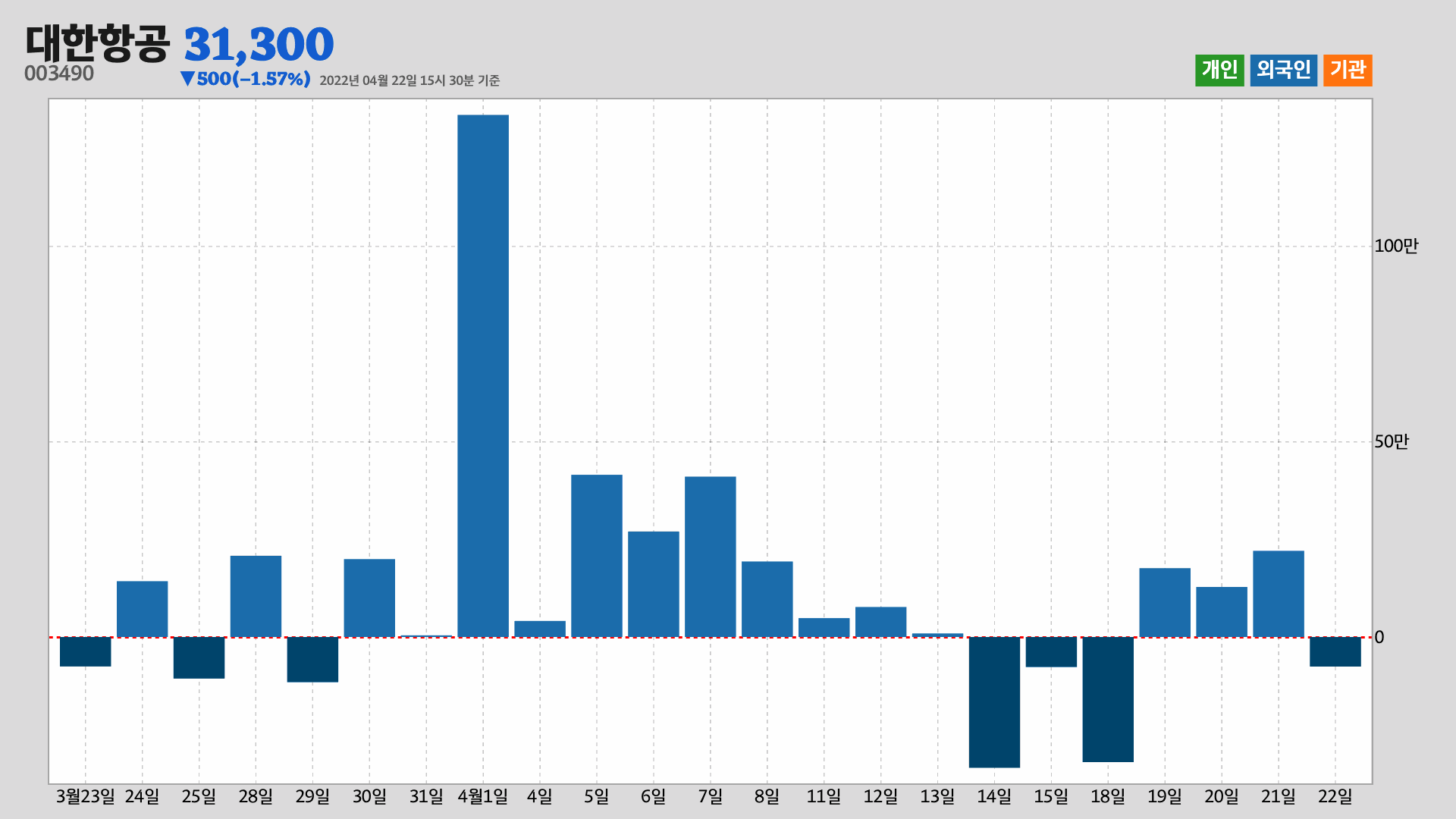This screenshot has height=819, width=1456.
Task: Click the 31일 x-axis date label
Action: (x=426, y=797)
